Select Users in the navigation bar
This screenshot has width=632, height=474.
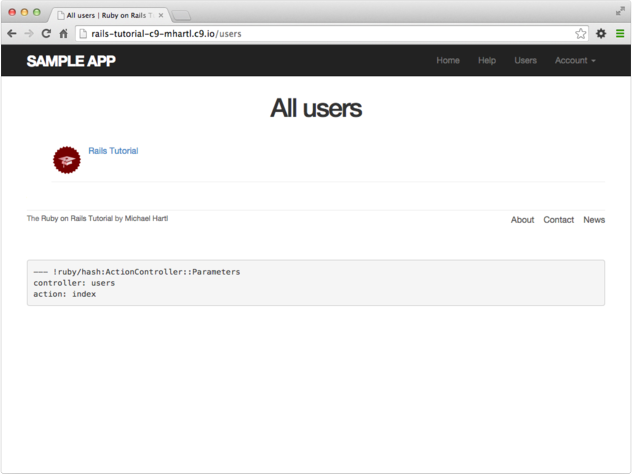click(525, 61)
